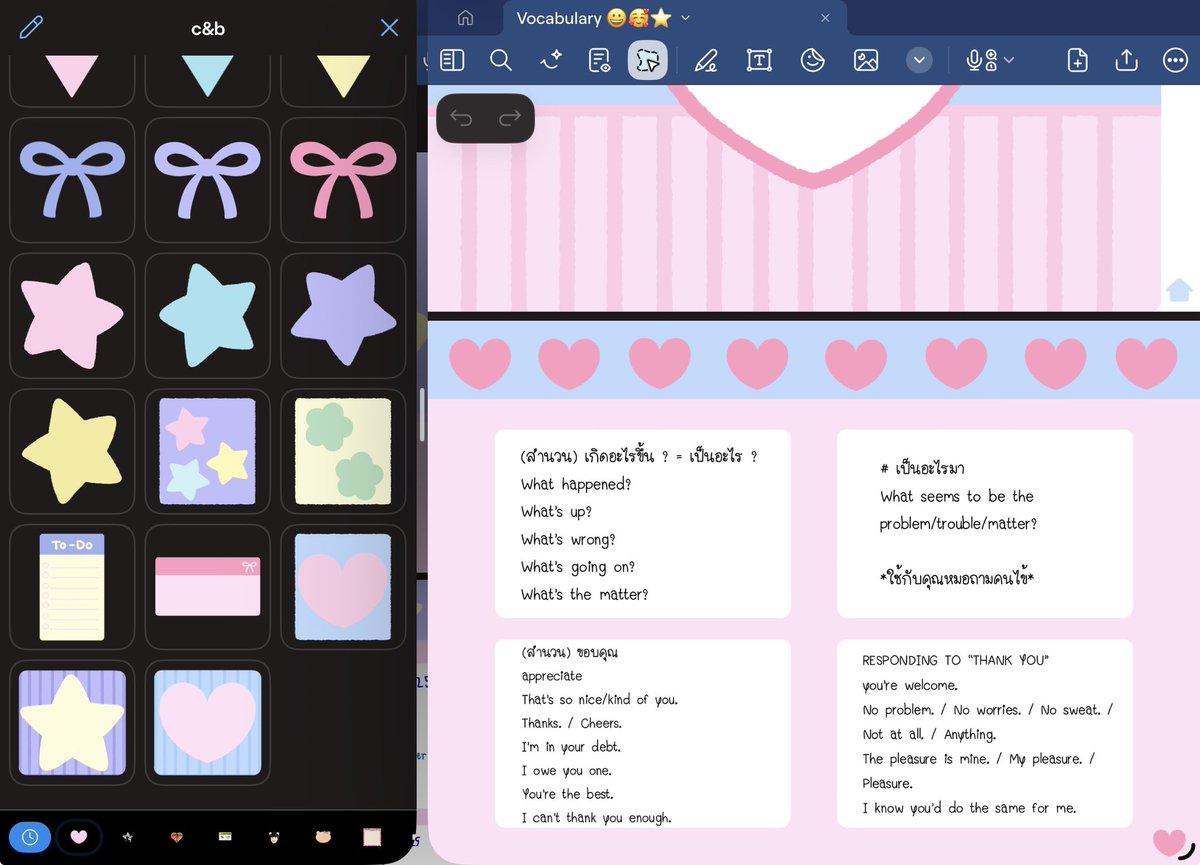
Task: Select the yellow card sticker collection tab
Action: pyautogui.click(x=225, y=837)
